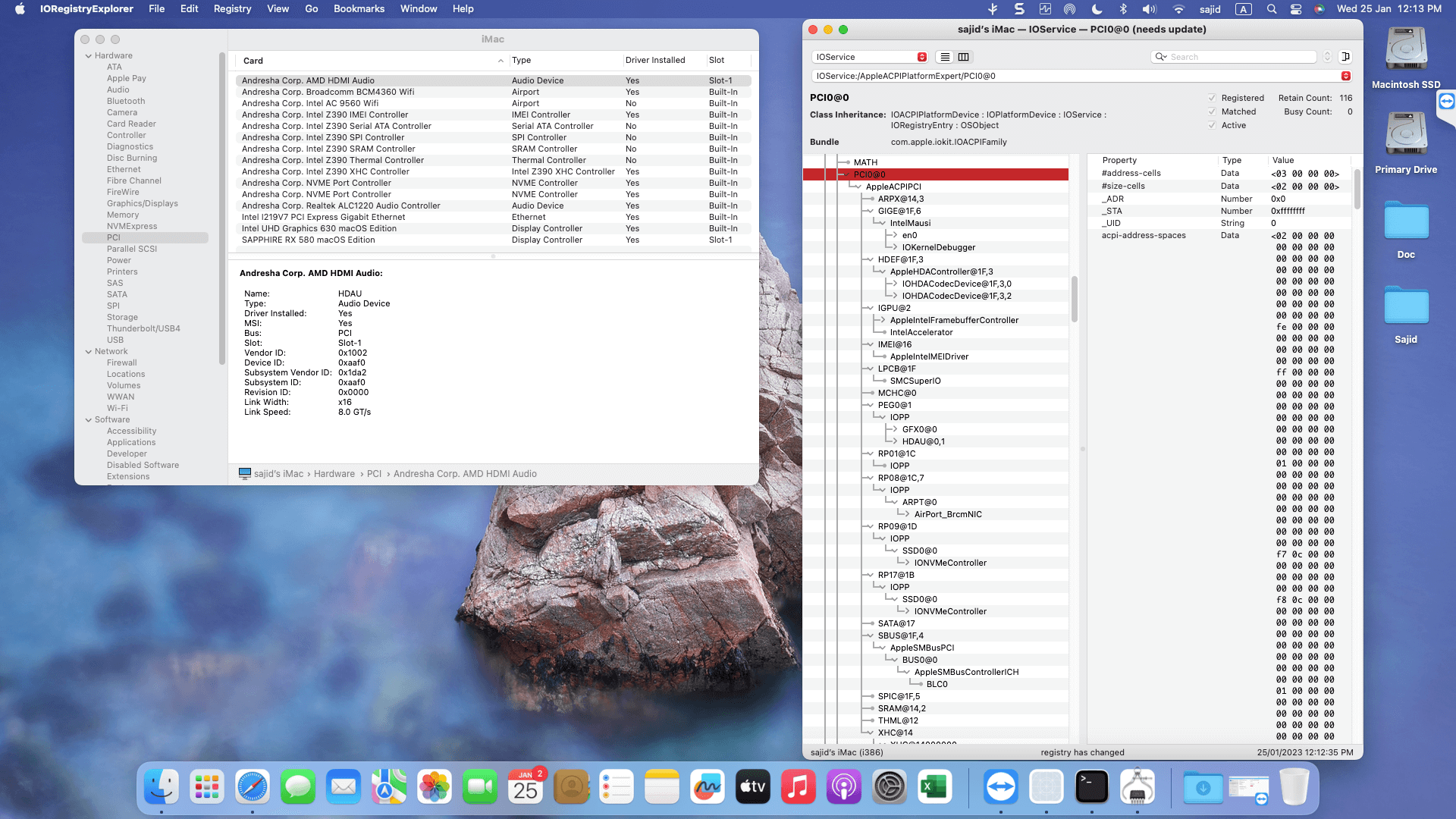The width and height of the screenshot is (1456, 819).
Task: Open the File menu
Action: pos(156,9)
